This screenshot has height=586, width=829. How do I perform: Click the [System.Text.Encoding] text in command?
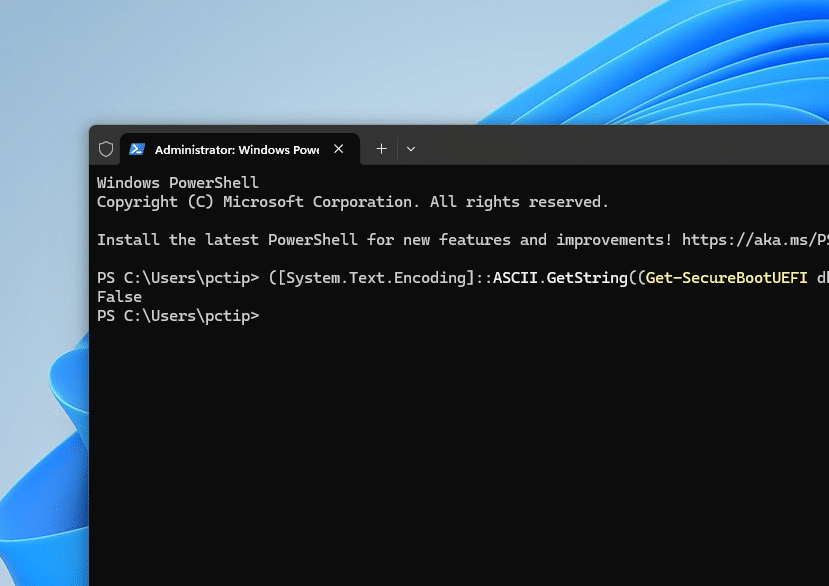tap(379, 278)
